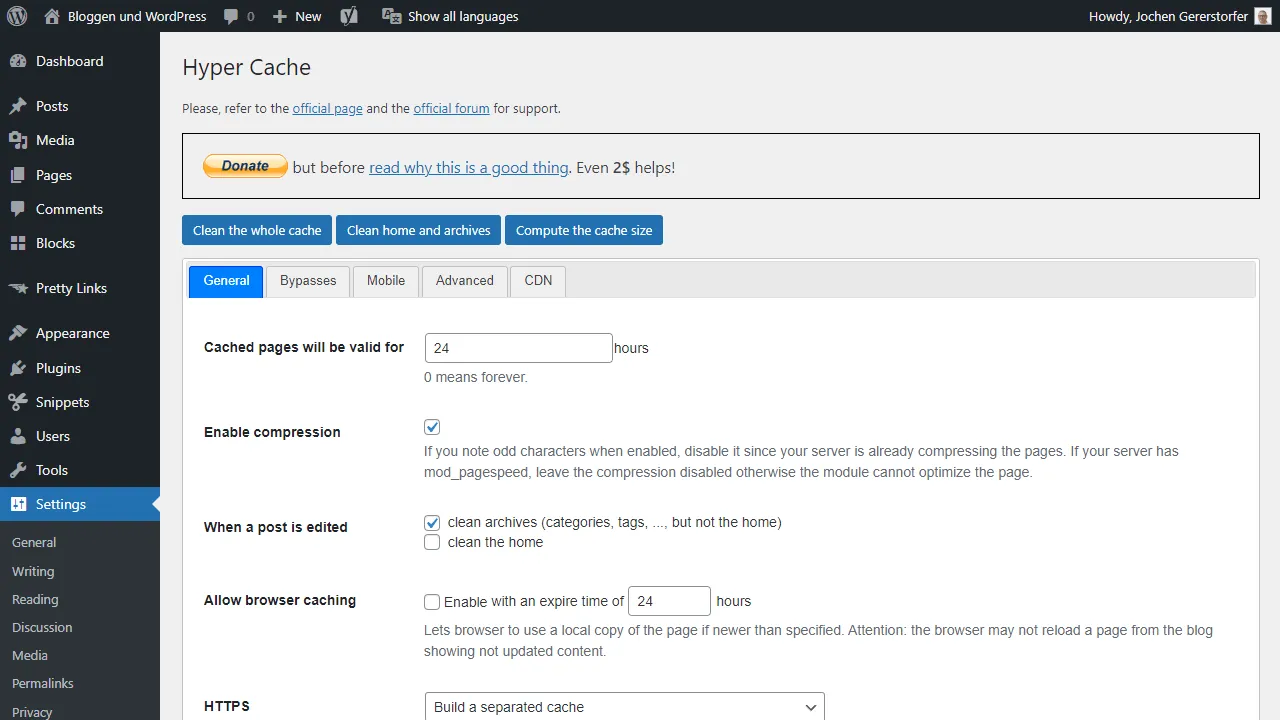Screen dimensions: 1280x720
Task: Click Clean home and archives button
Action: click(x=418, y=230)
